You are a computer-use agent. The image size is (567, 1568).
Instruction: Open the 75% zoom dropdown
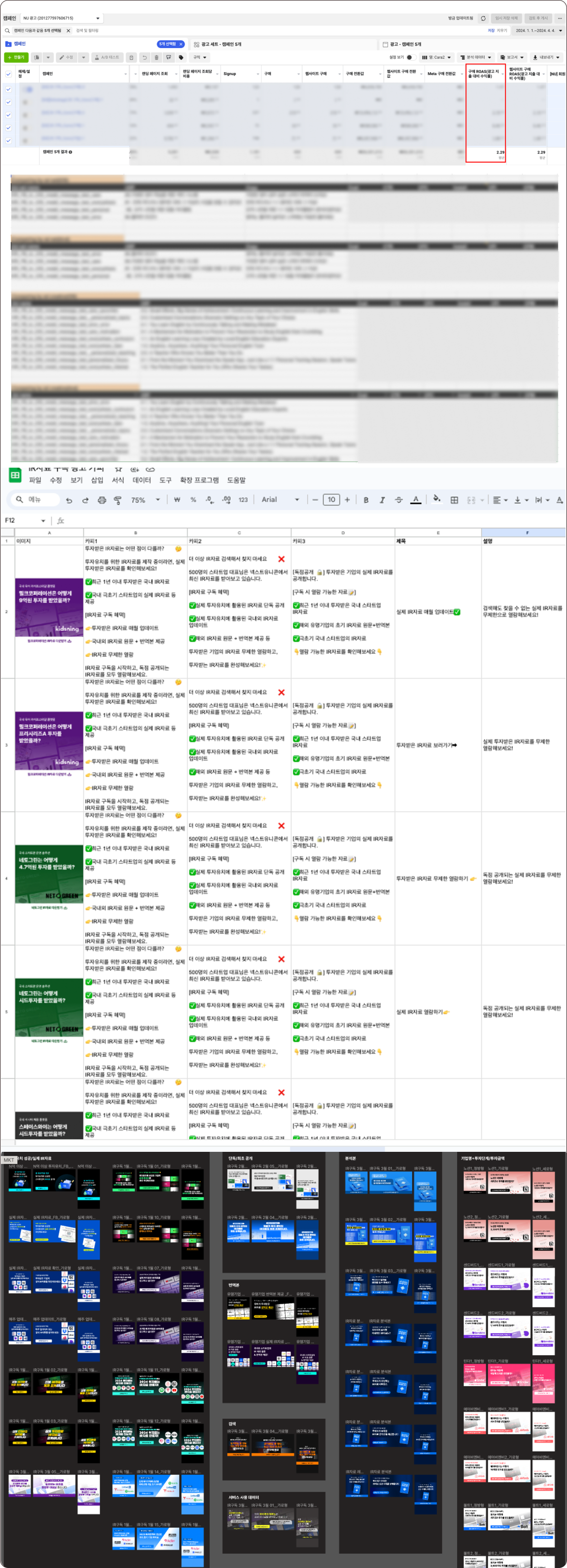point(145,500)
